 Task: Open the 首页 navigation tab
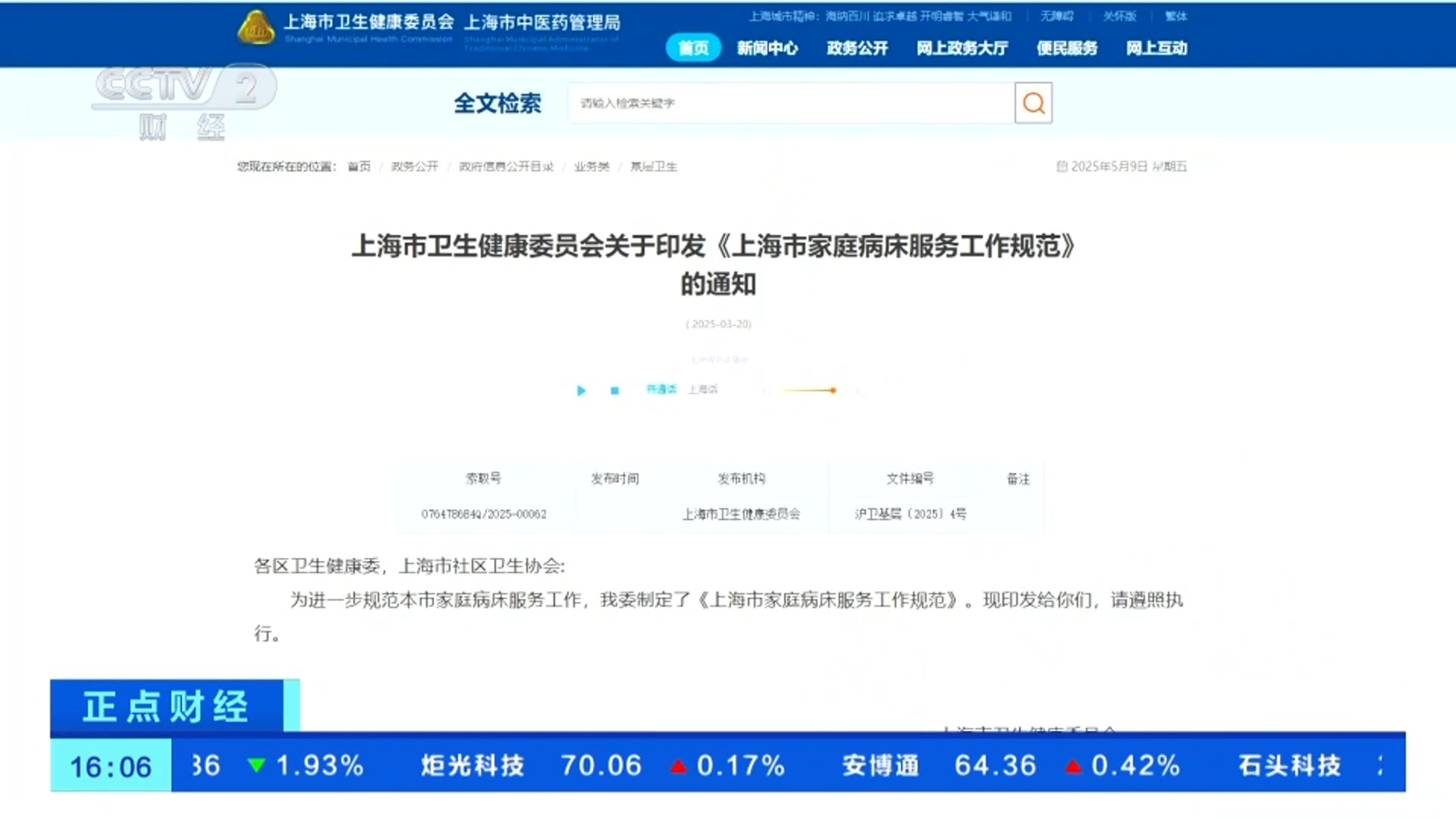(693, 48)
